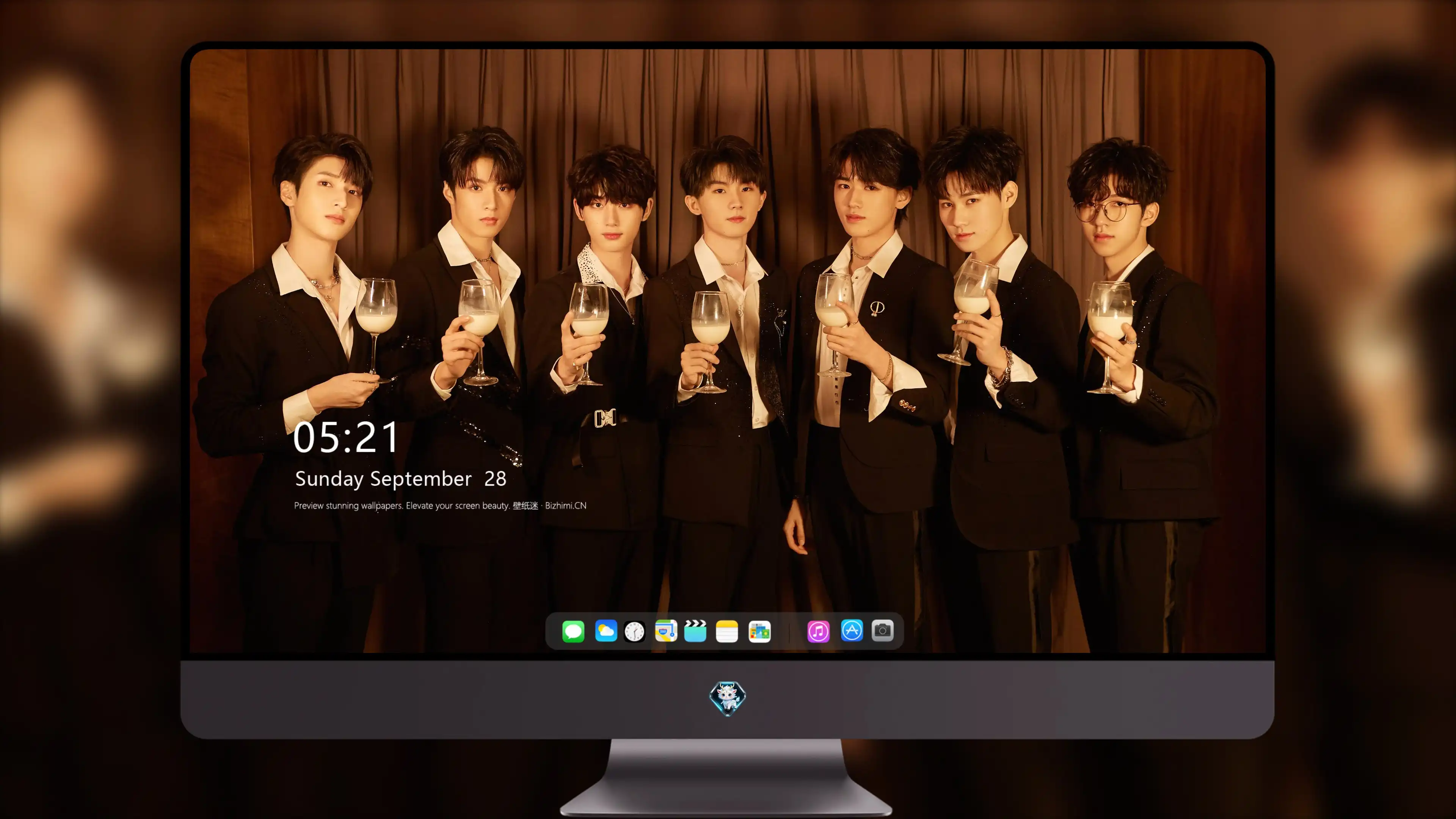The height and width of the screenshot is (819, 1456).
Task: Click the Bizhimi.CN text in the caption
Action: point(565,505)
